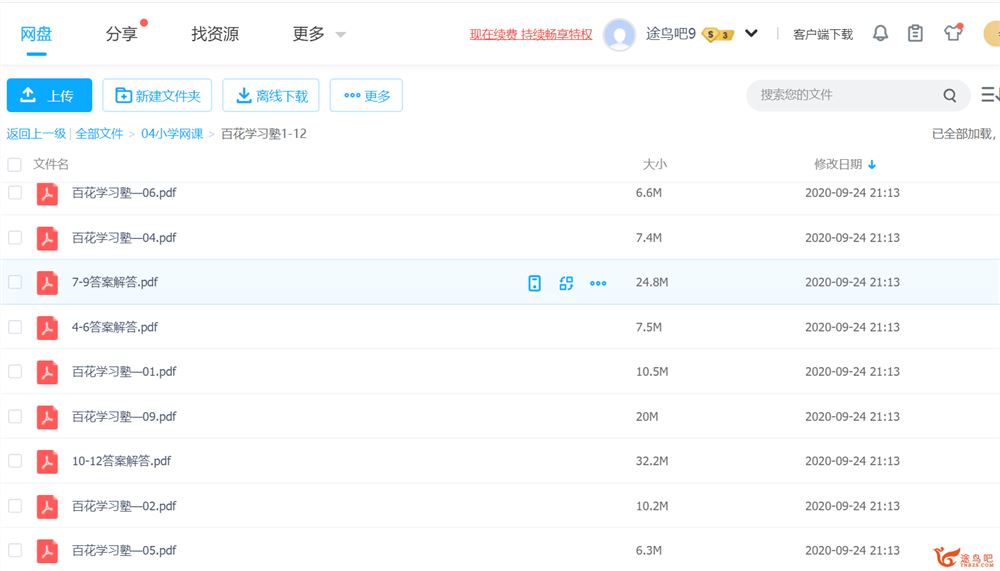Open more options for 7-9答案解答.pdf
Viewport: 1000px width, 571px height.
(598, 283)
